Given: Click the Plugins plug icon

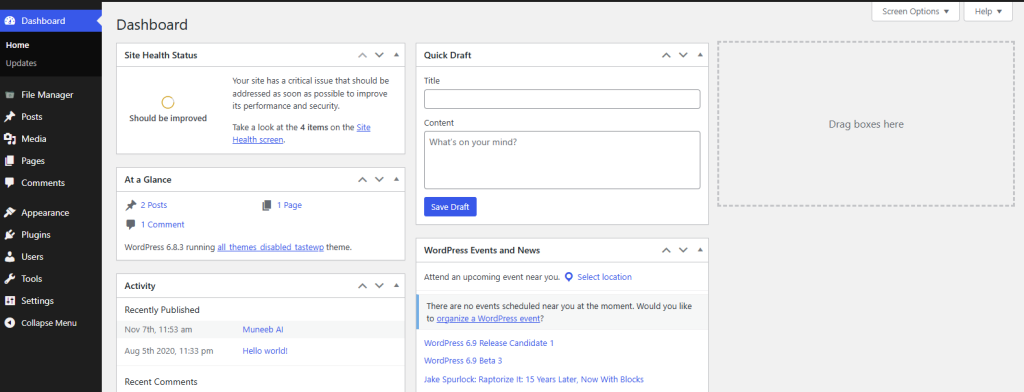Looking at the screenshot, I should [10, 235].
